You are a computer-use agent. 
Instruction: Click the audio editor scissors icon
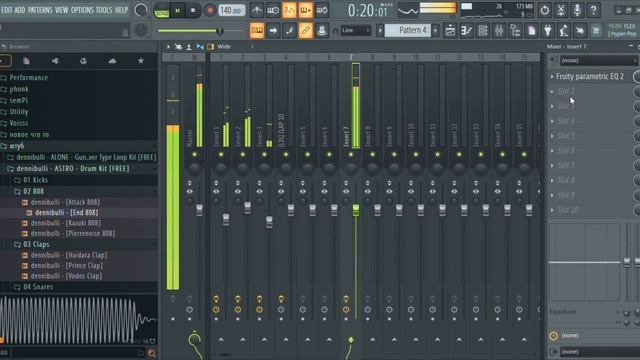coord(561,10)
